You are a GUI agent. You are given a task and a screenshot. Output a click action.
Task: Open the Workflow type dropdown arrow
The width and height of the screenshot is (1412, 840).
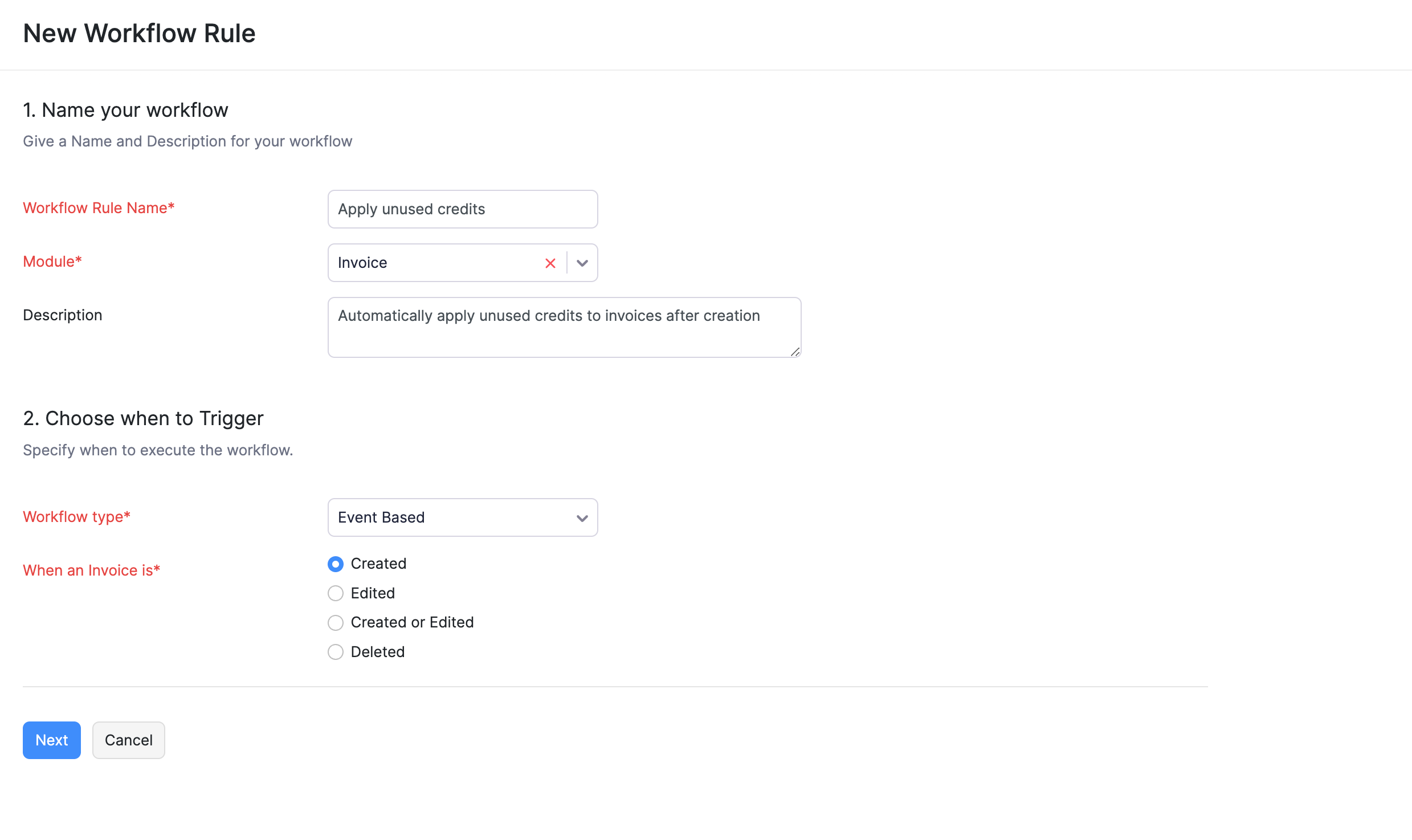(582, 518)
